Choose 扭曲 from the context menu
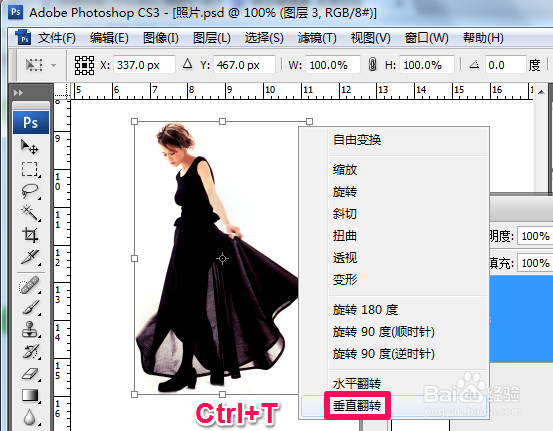This screenshot has height=431, width=553. (394, 236)
